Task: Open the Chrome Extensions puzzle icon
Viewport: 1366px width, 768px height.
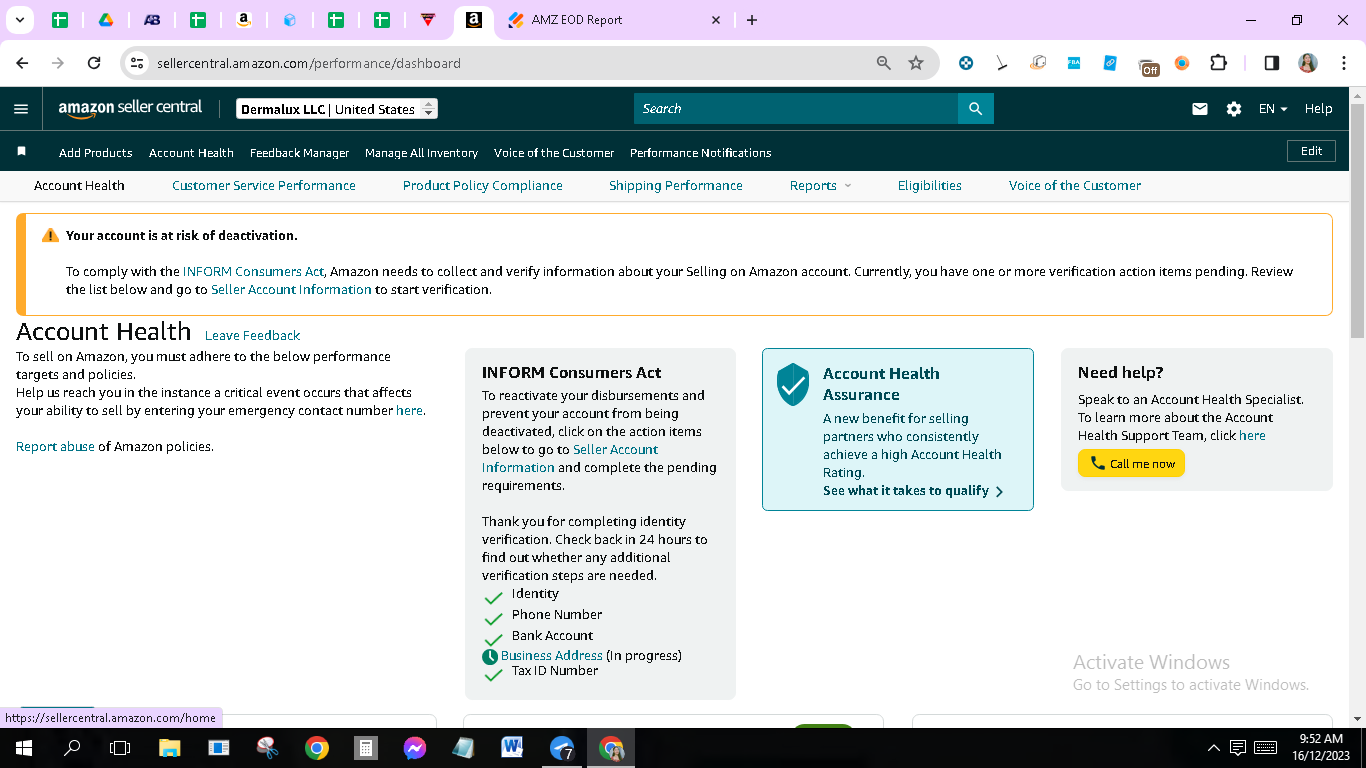Action: 1218,63
